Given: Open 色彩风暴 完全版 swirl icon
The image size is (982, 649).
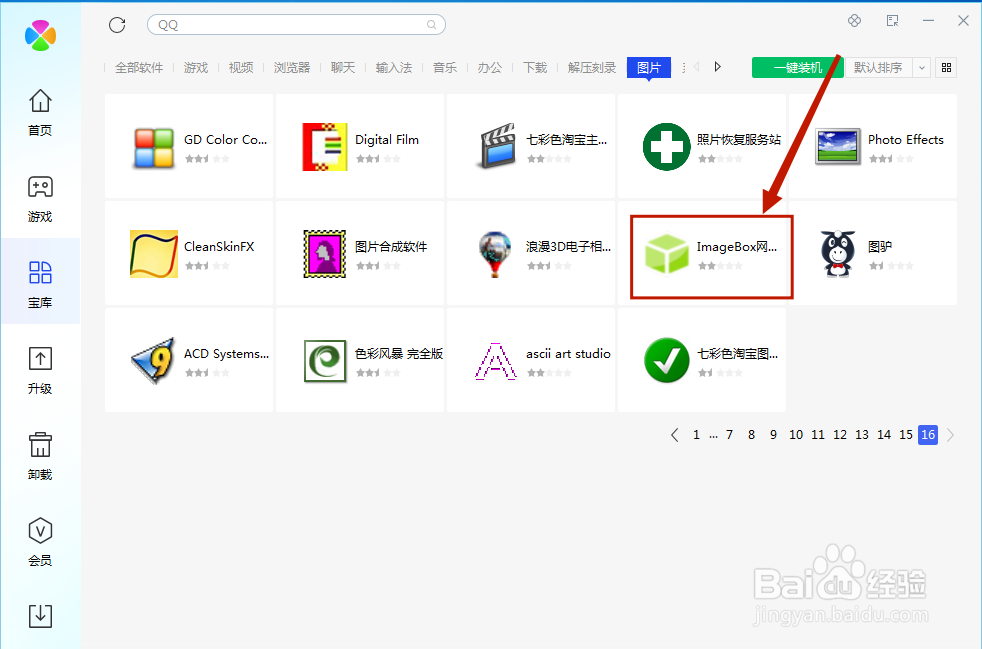Looking at the screenshot, I should coord(324,361).
